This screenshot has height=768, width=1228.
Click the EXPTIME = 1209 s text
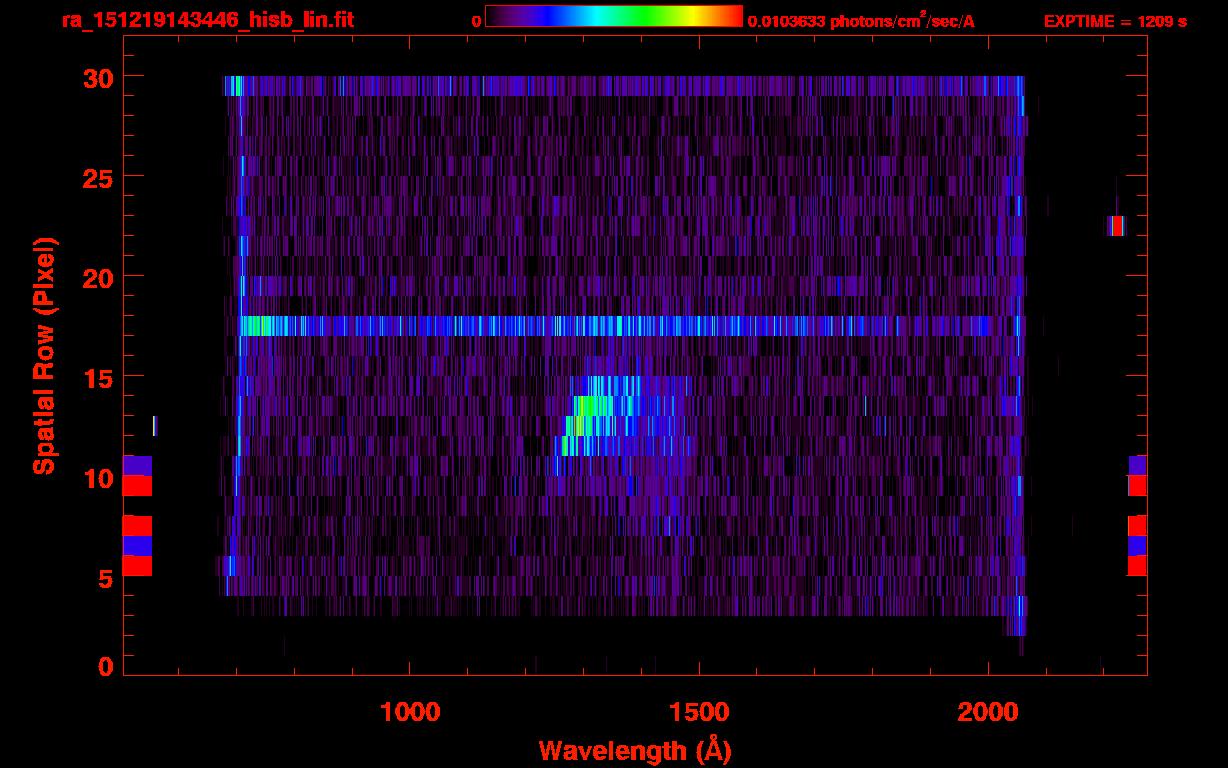[1115, 21]
